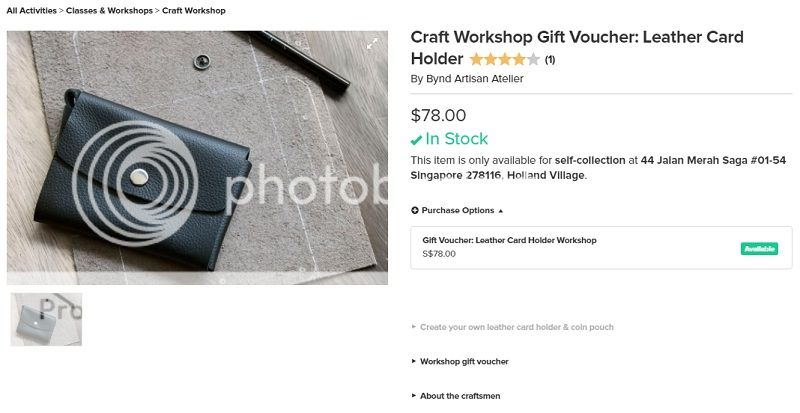This screenshot has width=800, height=413.
Task: Click the $78.00 price text
Action: pyautogui.click(x=438, y=115)
